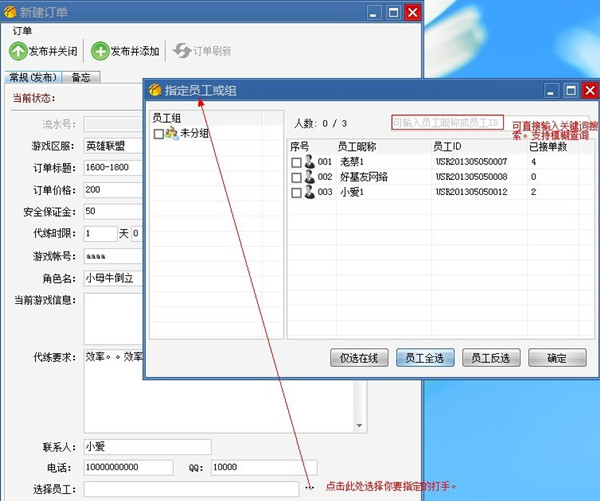Viewport: 600px width, 501px height.
Task: Check the box for employee 001
Action: click(296, 162)
